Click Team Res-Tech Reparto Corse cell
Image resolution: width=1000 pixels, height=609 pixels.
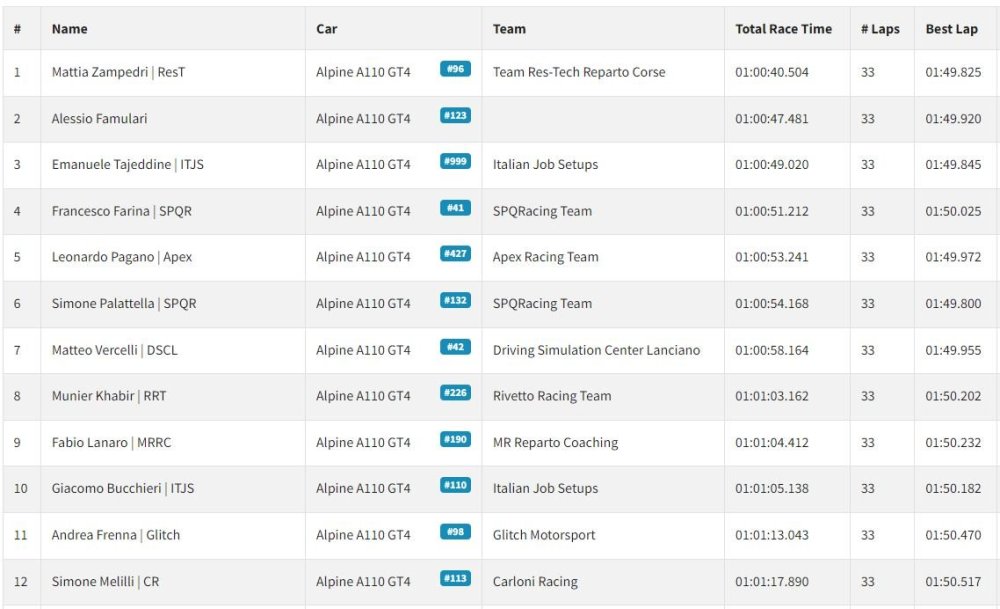(x=579, y=72)
